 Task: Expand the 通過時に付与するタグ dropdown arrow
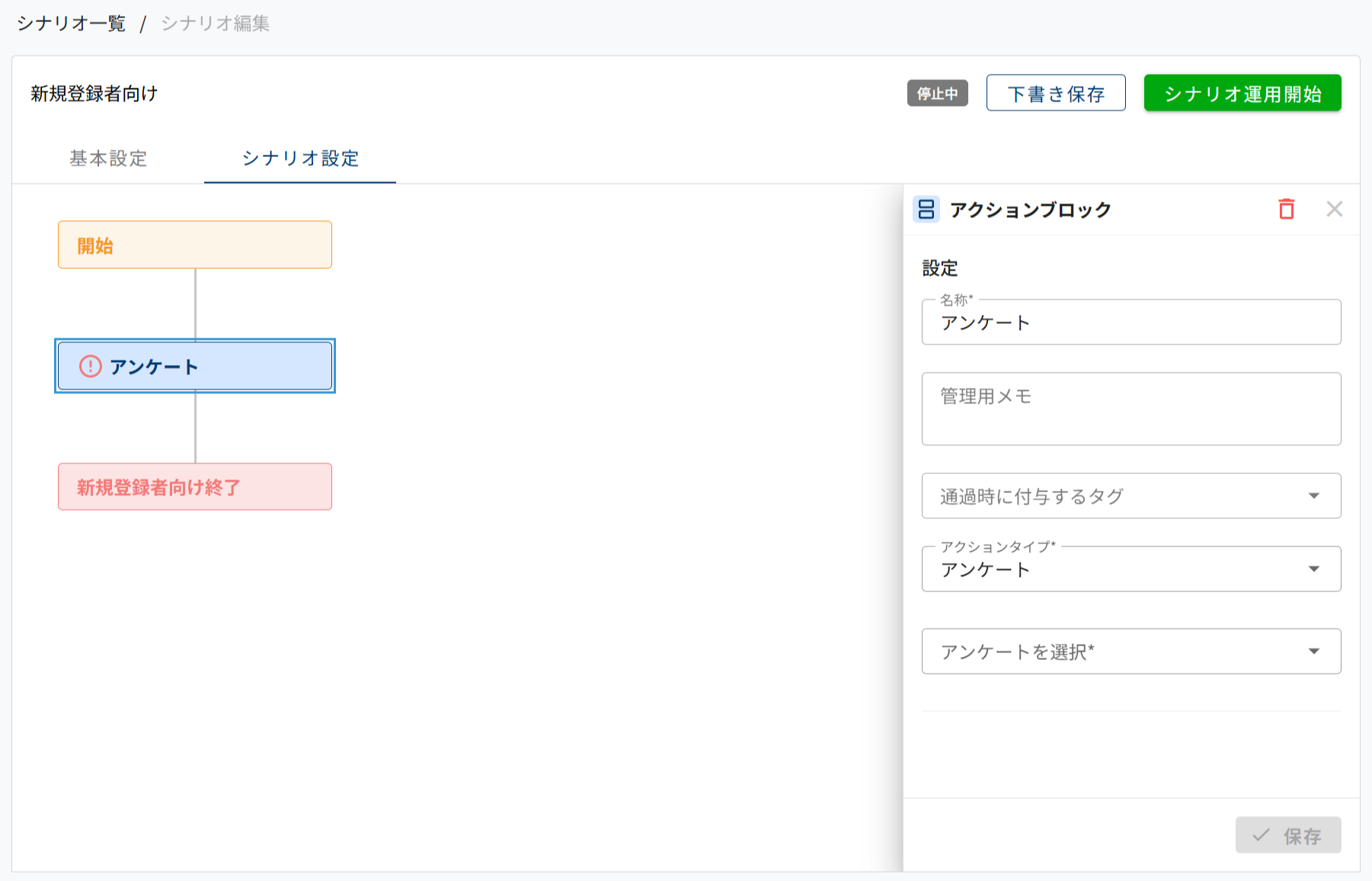coord(1313,496)
